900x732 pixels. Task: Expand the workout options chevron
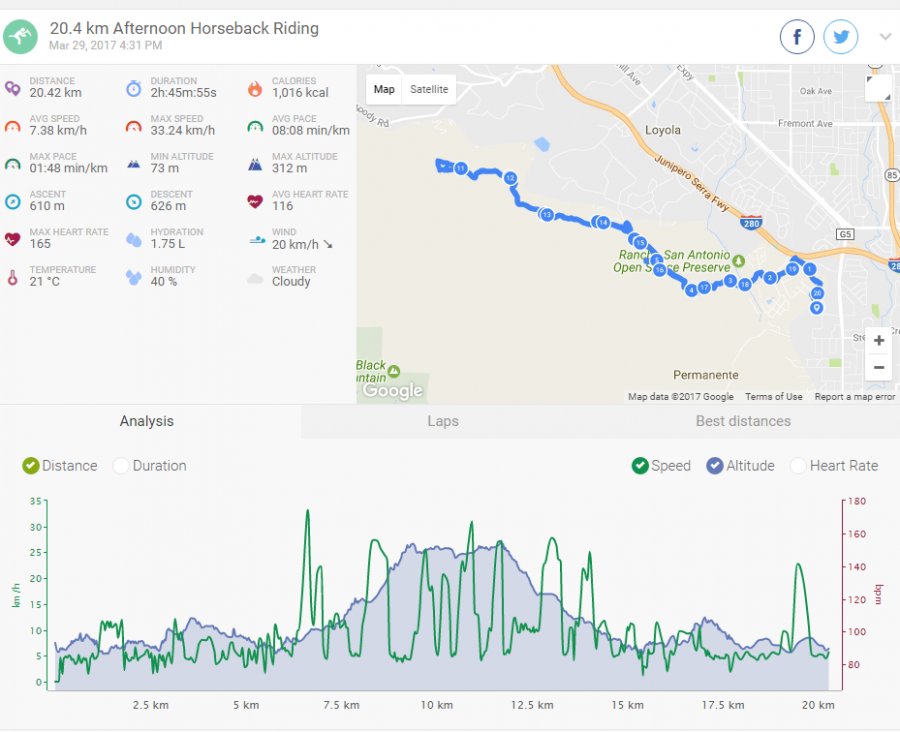tap(885, 38)
